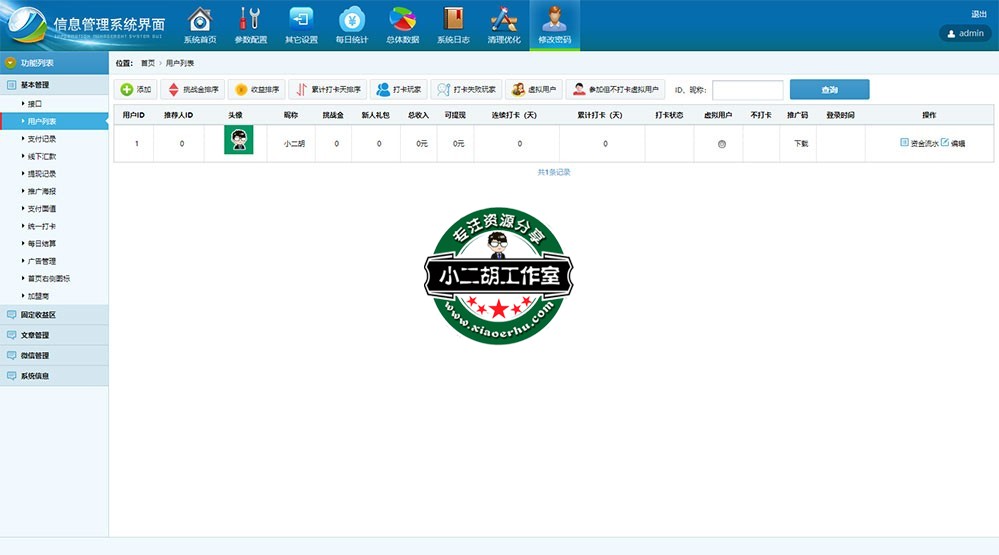The width and height of the screenshot is (999, 555).
Task: Click the 退出 logout link
Action: 978,14
